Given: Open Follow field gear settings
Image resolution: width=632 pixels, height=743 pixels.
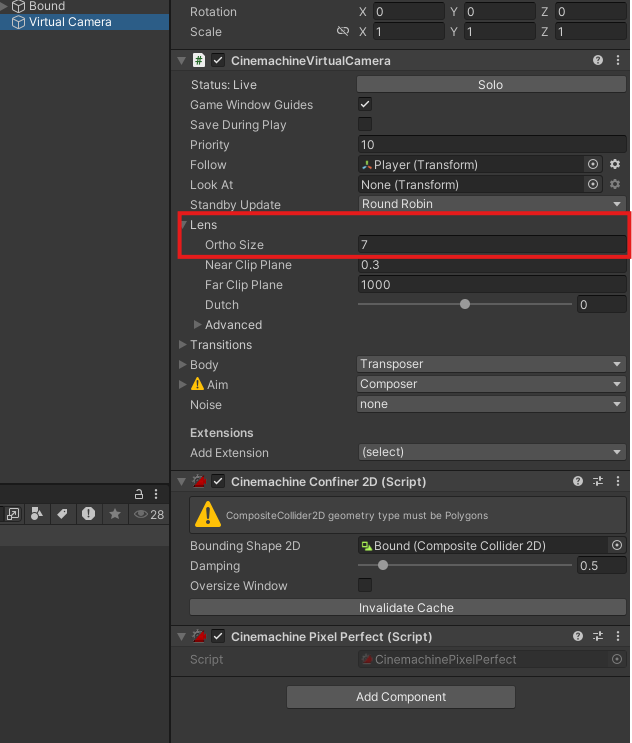Looking at the screenshot, I should point(615,164).
